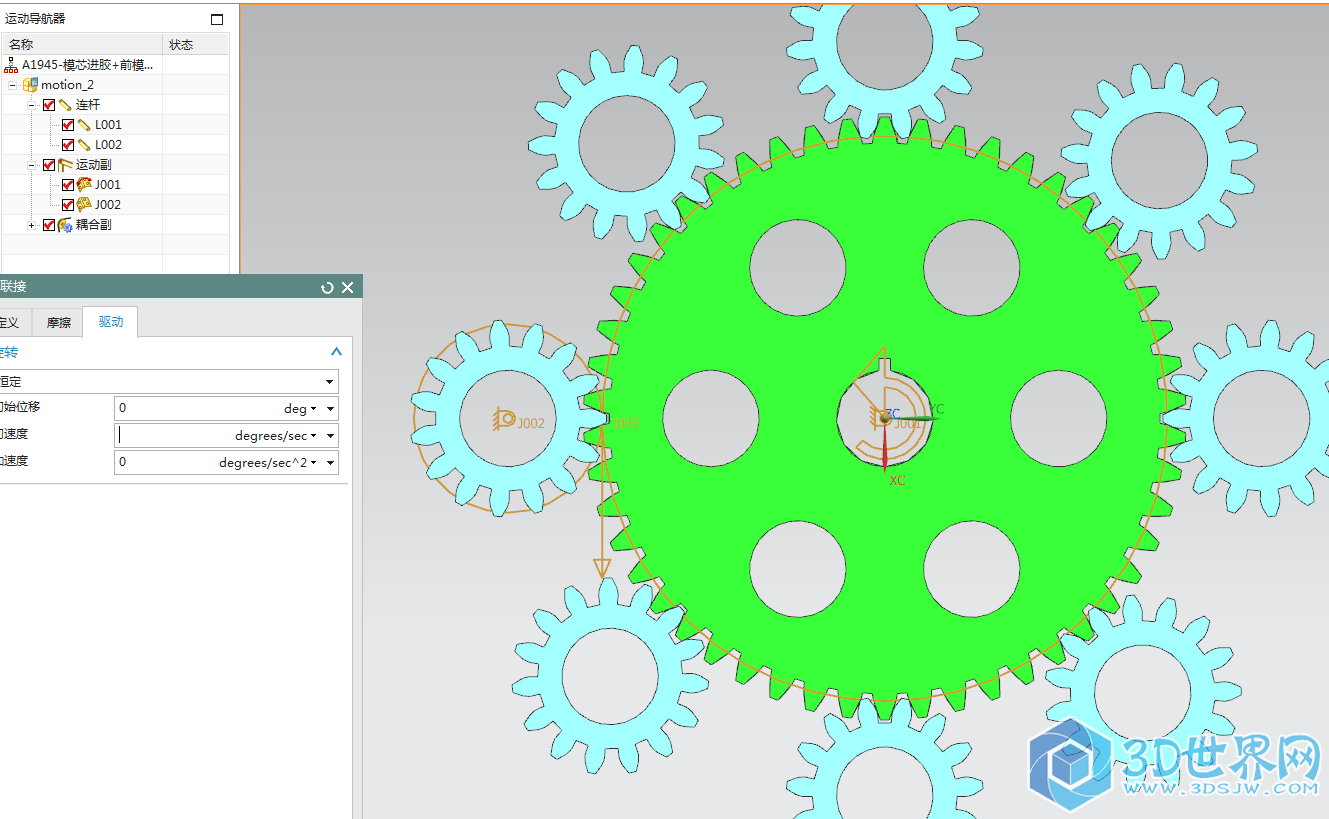Collapse the rotation section chevron
Image resolution: width=1329 pixels, height=819 pixels.
pyautogui.click(x=336, y=352)
